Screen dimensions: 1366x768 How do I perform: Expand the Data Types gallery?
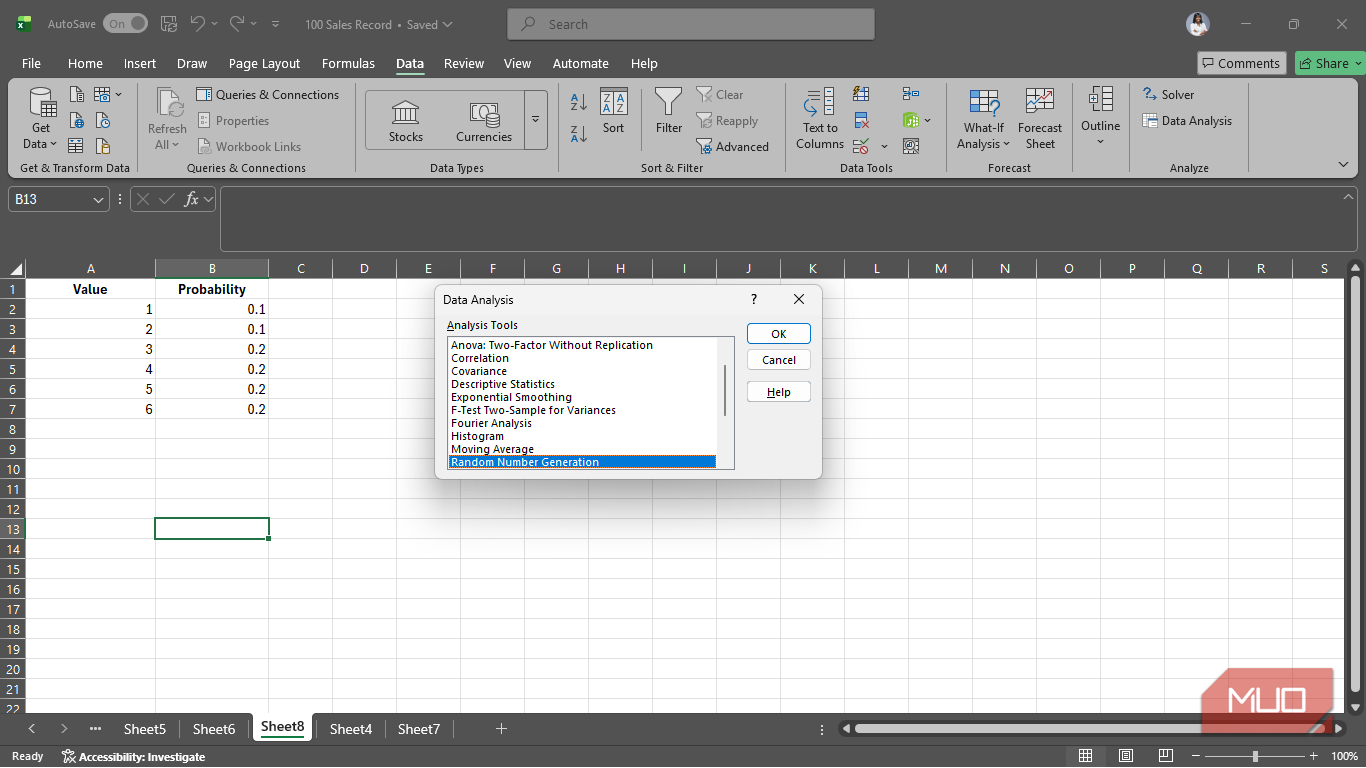point(535,120)
